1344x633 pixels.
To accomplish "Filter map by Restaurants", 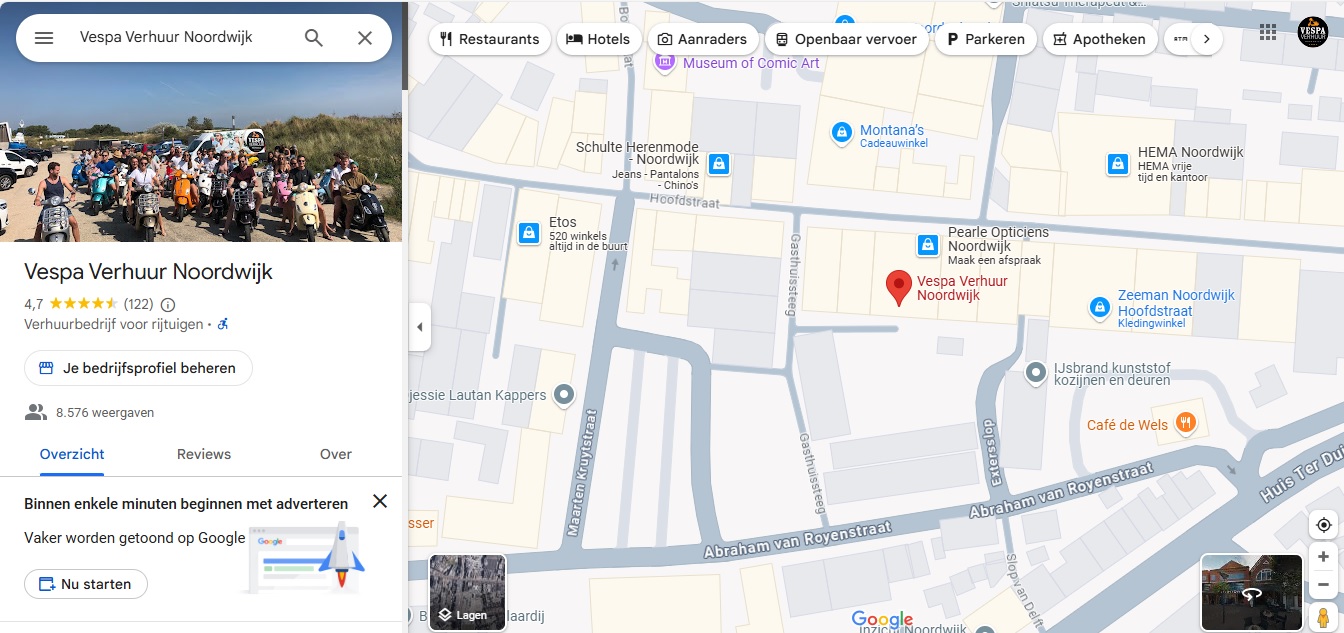I will click(x=490, y=39).
